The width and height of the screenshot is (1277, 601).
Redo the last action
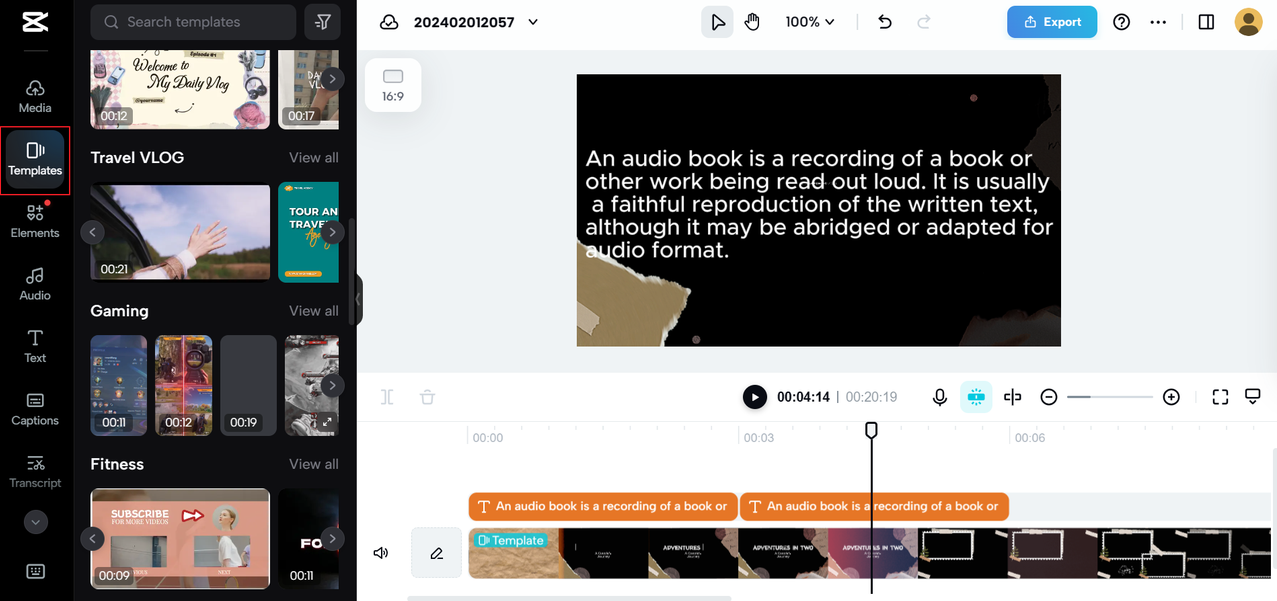(924, 22)
